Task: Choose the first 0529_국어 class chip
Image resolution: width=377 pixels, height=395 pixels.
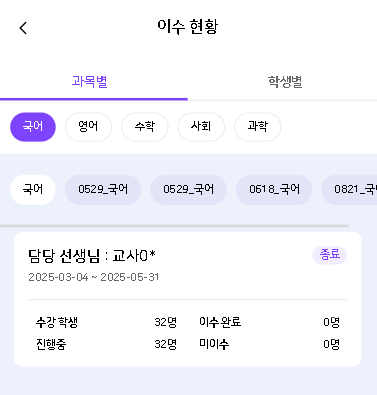Action: tap(103, 190)
